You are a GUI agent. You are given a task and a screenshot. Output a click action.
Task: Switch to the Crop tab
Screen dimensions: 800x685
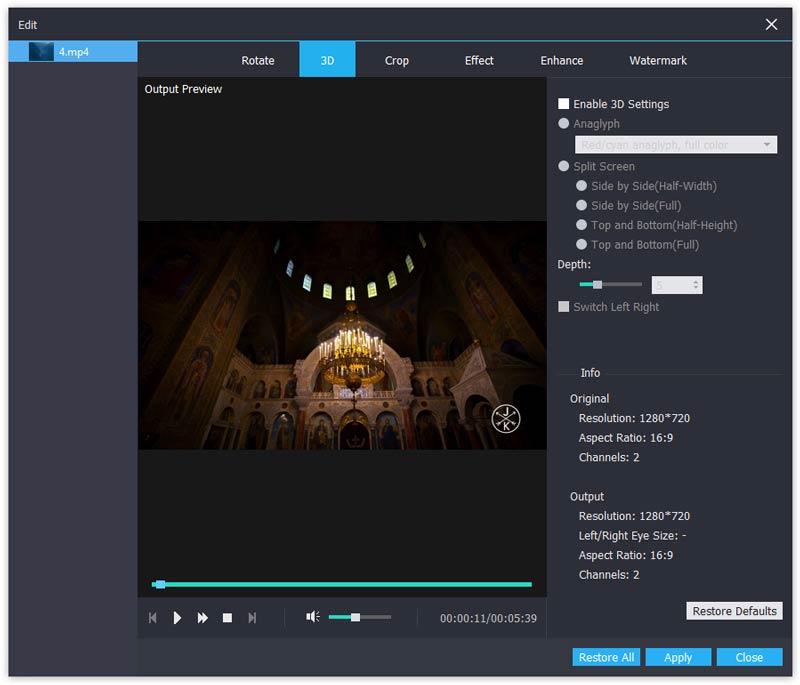pyautogui.click(x=397, y=60)
